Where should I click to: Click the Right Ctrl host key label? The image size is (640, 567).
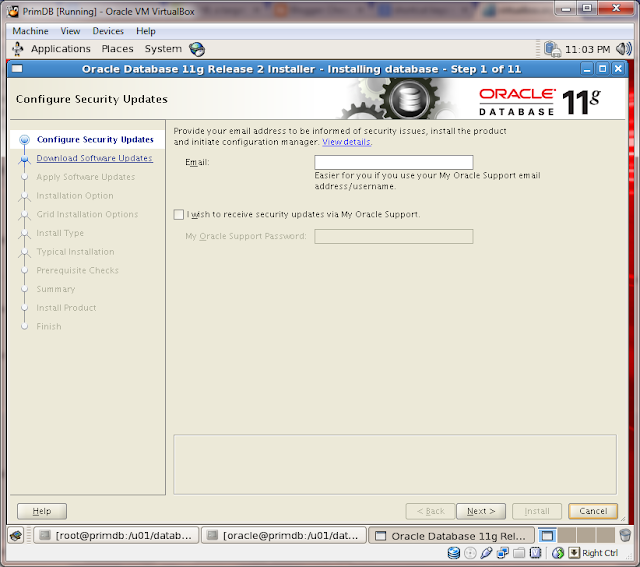[600, 553]
